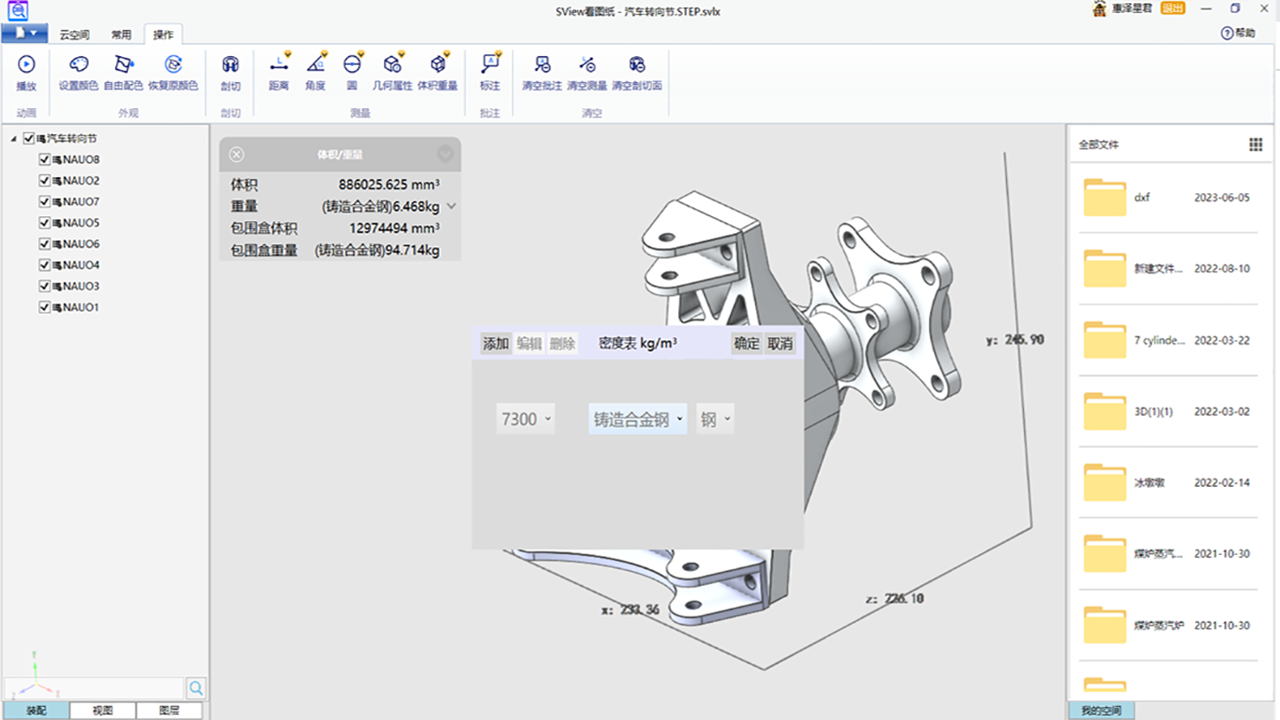Click the 确定 confirm button in density dialog
The width and height of the screenshot is (1280, 720).
click(x=746, y=343)
